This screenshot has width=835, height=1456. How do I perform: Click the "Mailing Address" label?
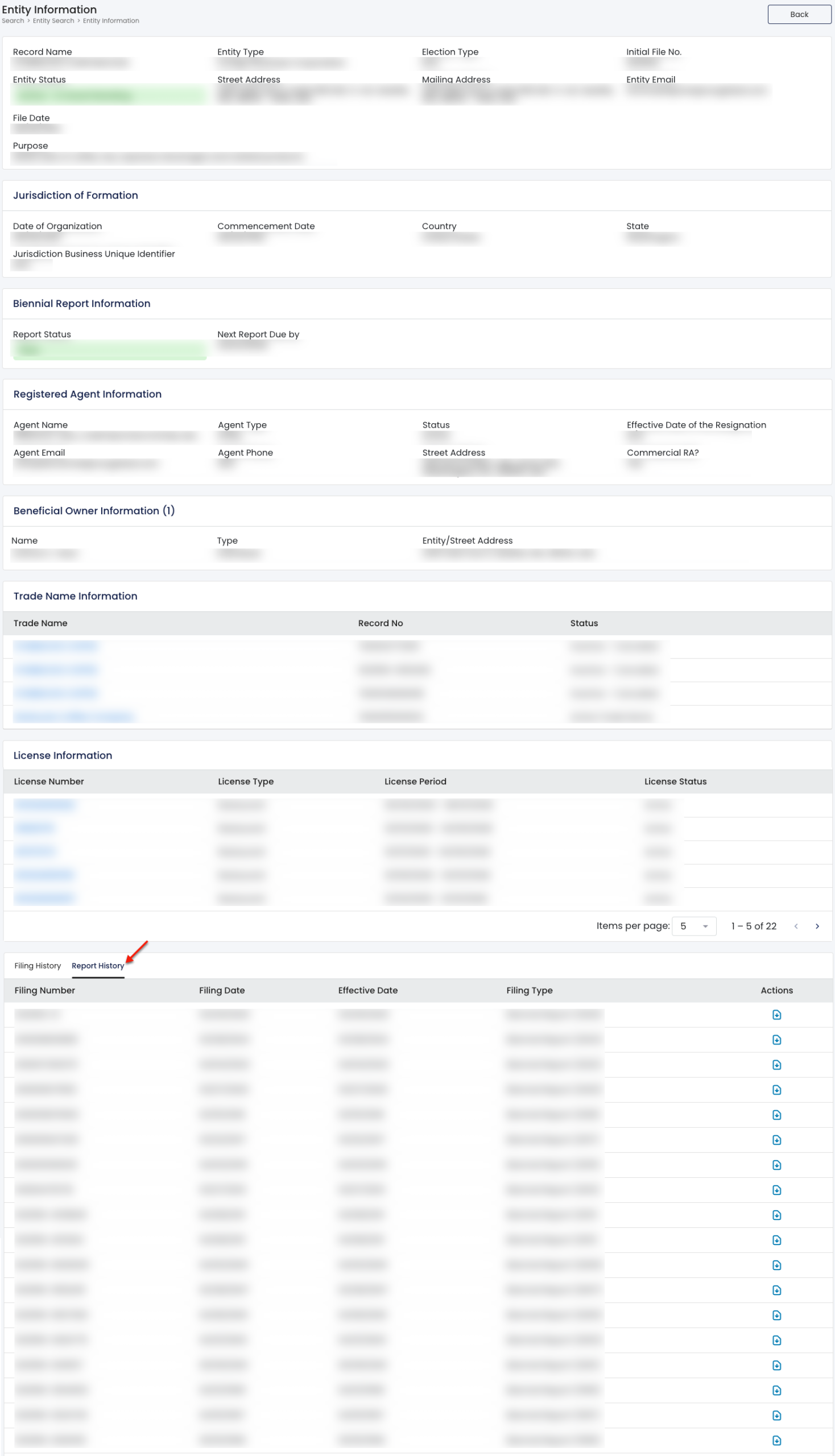click(x=456, y=80)
